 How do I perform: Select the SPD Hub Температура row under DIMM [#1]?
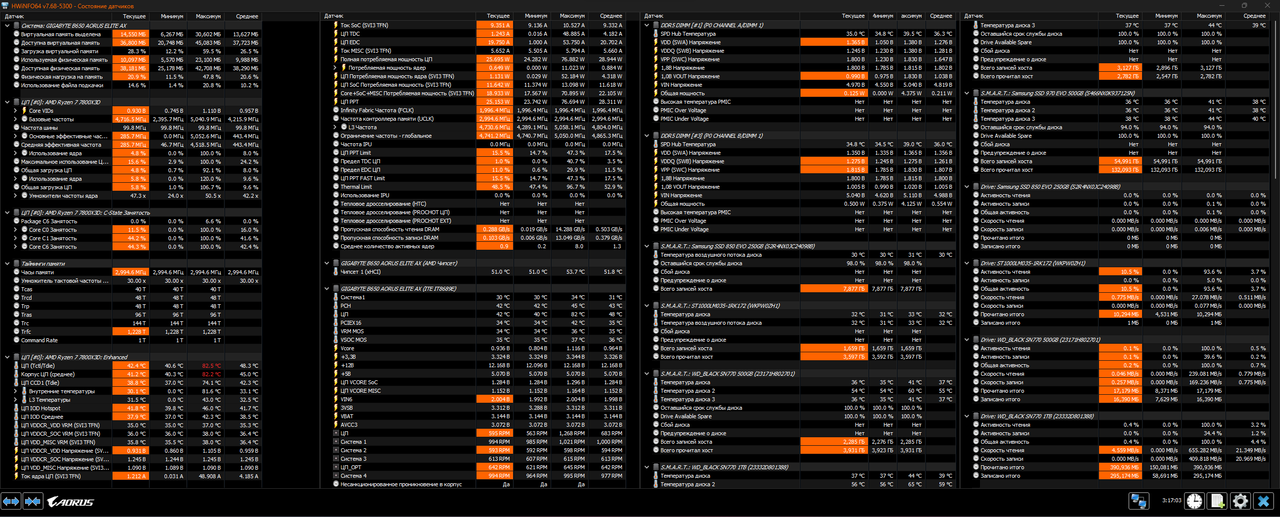point(800,33)
